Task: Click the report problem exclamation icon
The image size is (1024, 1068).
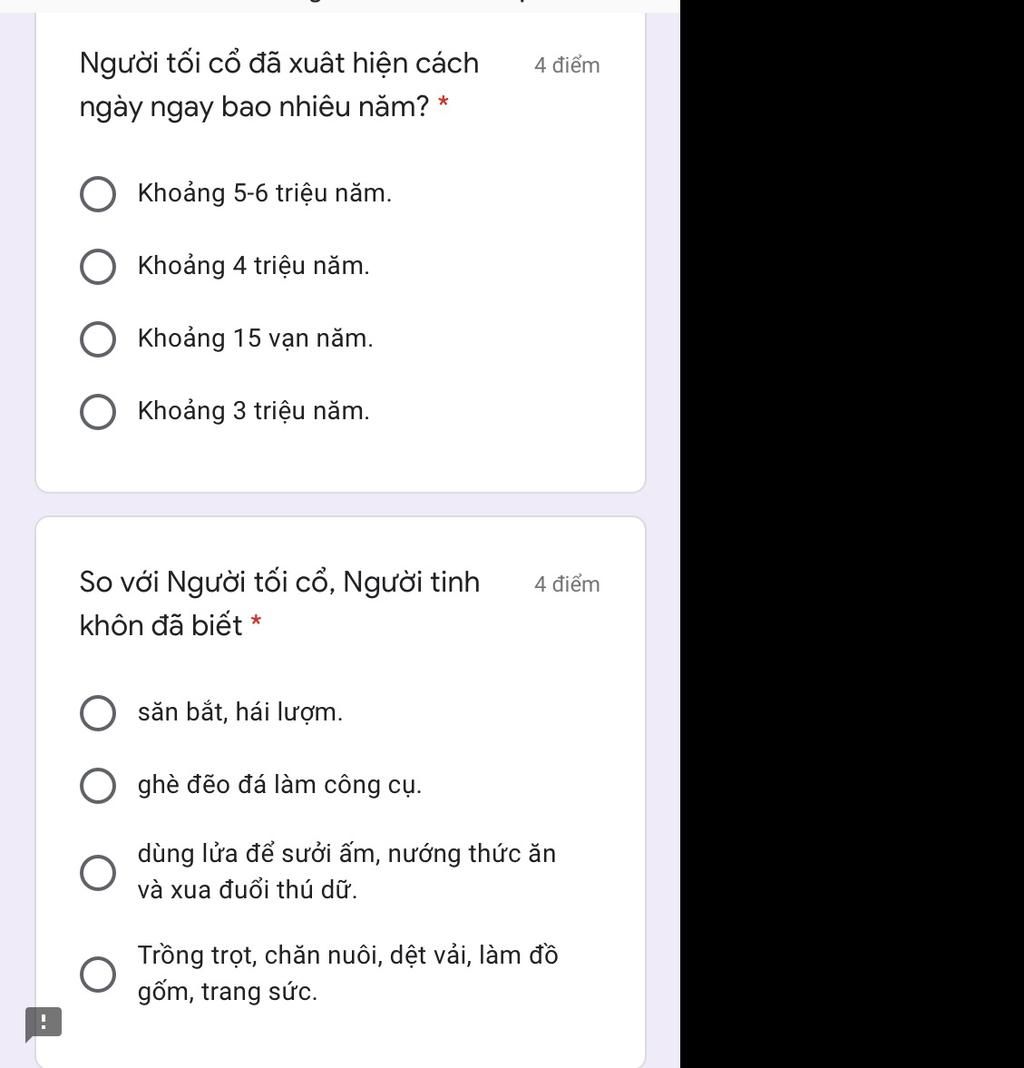Action: [x=44, y=1023]
